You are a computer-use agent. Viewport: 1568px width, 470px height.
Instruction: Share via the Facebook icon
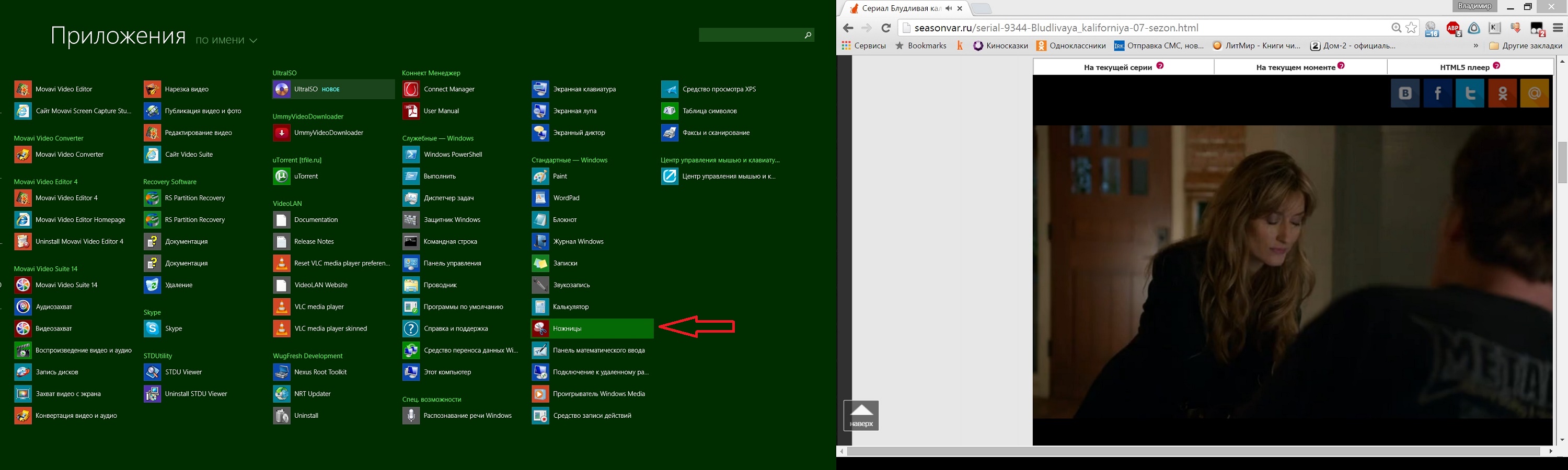pos(1438,93)
